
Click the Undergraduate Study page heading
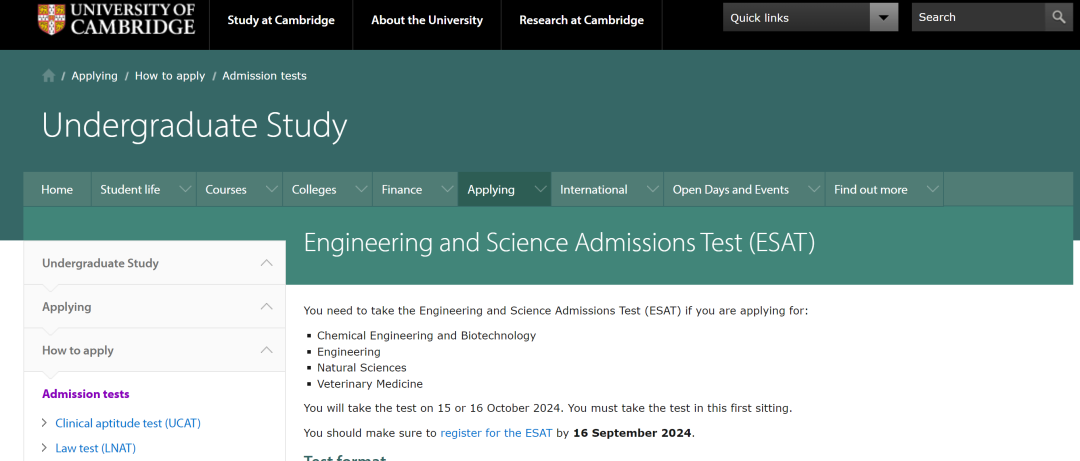pyautogui.click(x=195, y=126)
